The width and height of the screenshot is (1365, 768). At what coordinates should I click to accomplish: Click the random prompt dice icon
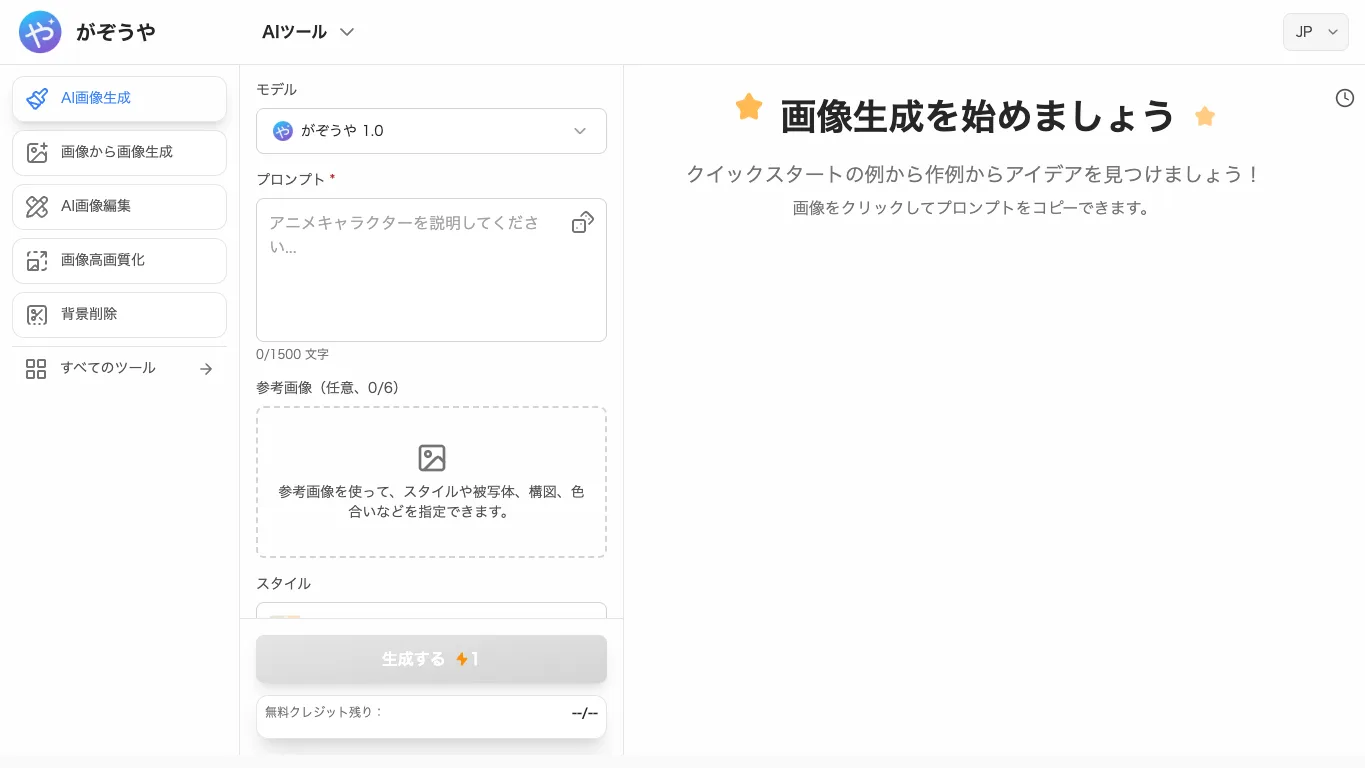582,222
